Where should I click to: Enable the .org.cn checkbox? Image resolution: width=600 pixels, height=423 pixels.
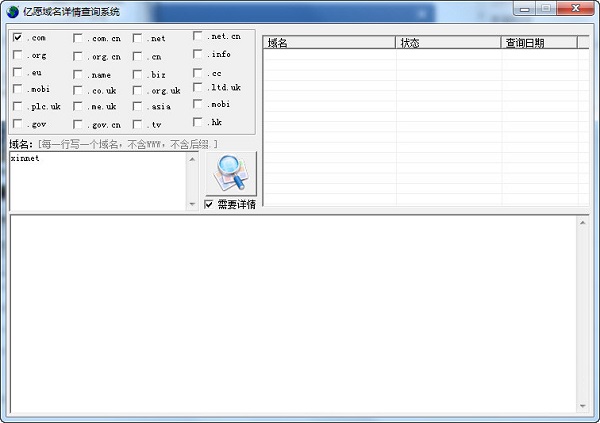click(78, 56)
